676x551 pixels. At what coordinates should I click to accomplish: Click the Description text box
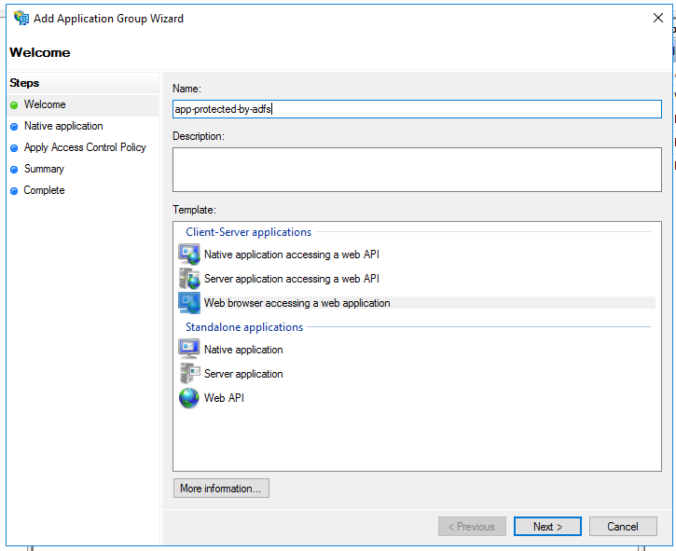417,169
